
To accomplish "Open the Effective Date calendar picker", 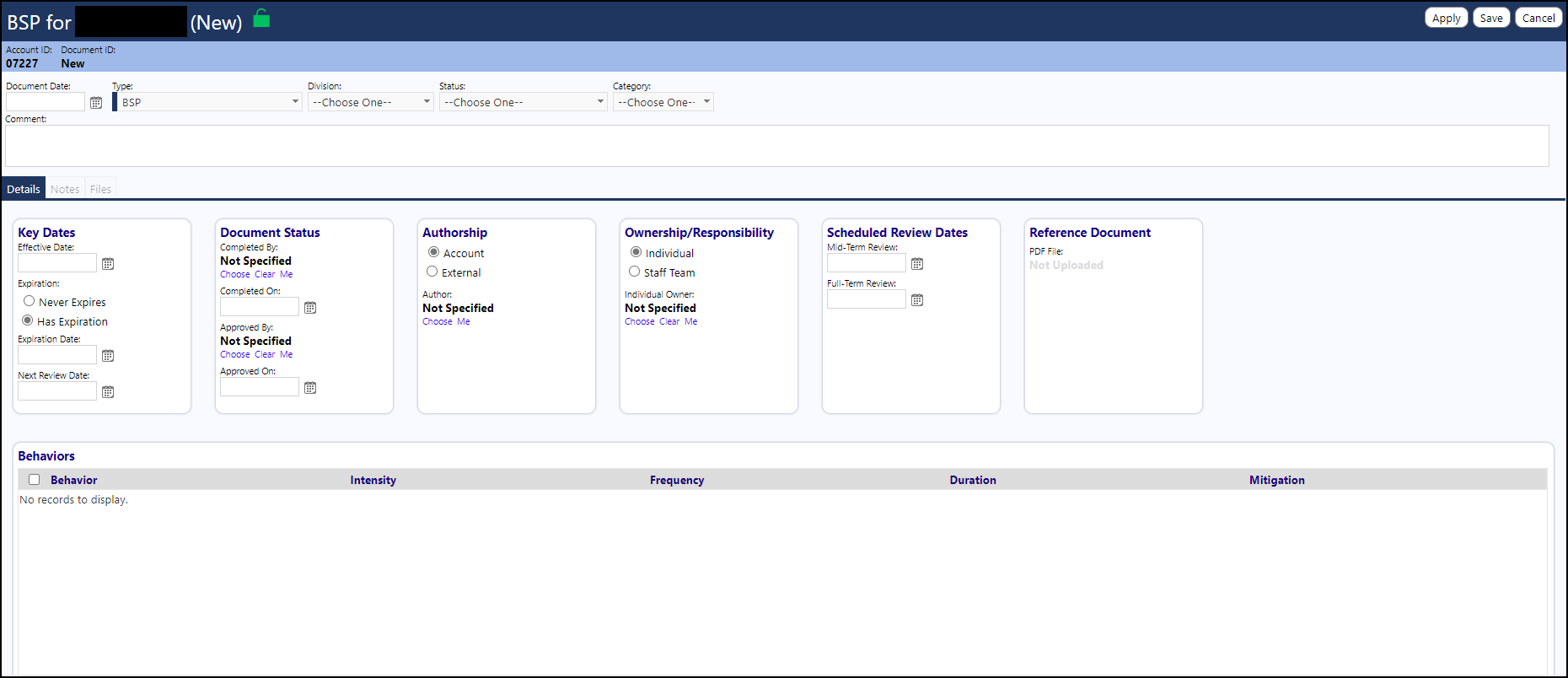I will point(108,264).
